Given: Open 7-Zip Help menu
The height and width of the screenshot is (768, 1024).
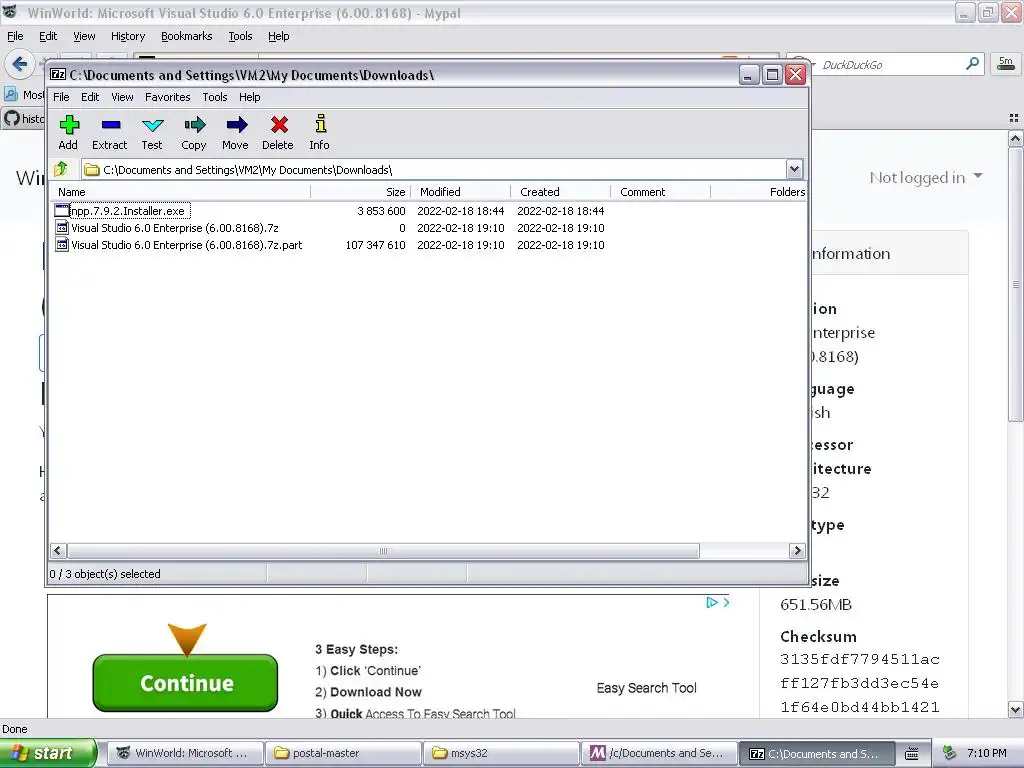Looking at the screenshot, I should (249, 97).
